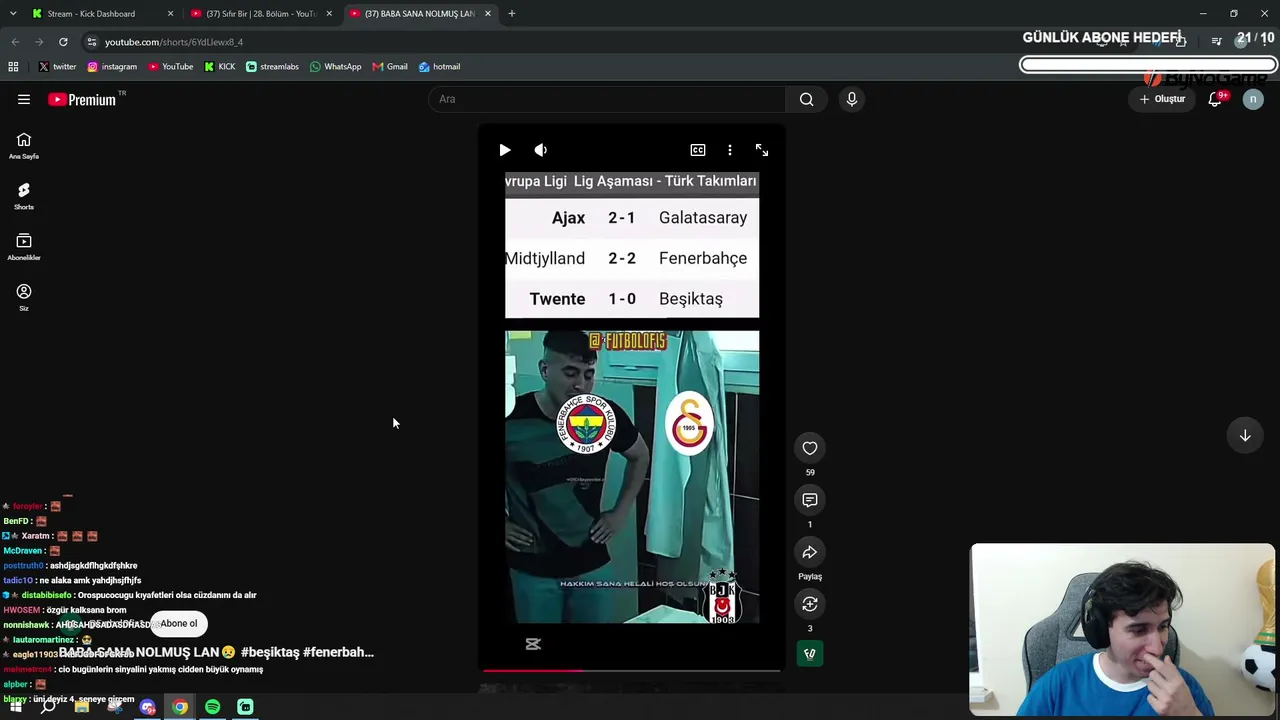
Task: Open the YouTube bookmark
Action: tap(171, 67)
